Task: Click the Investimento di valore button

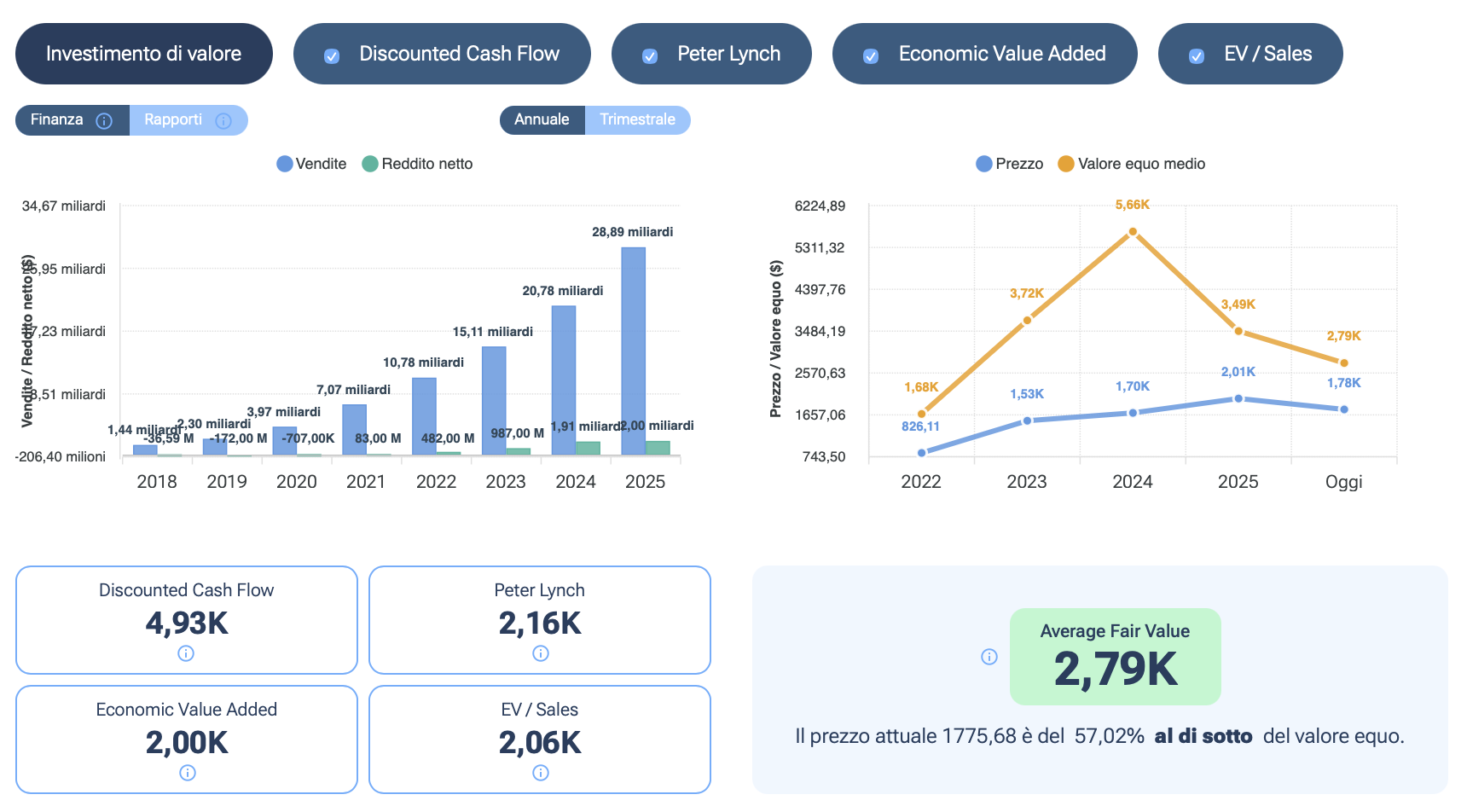Action: [143, 54]
